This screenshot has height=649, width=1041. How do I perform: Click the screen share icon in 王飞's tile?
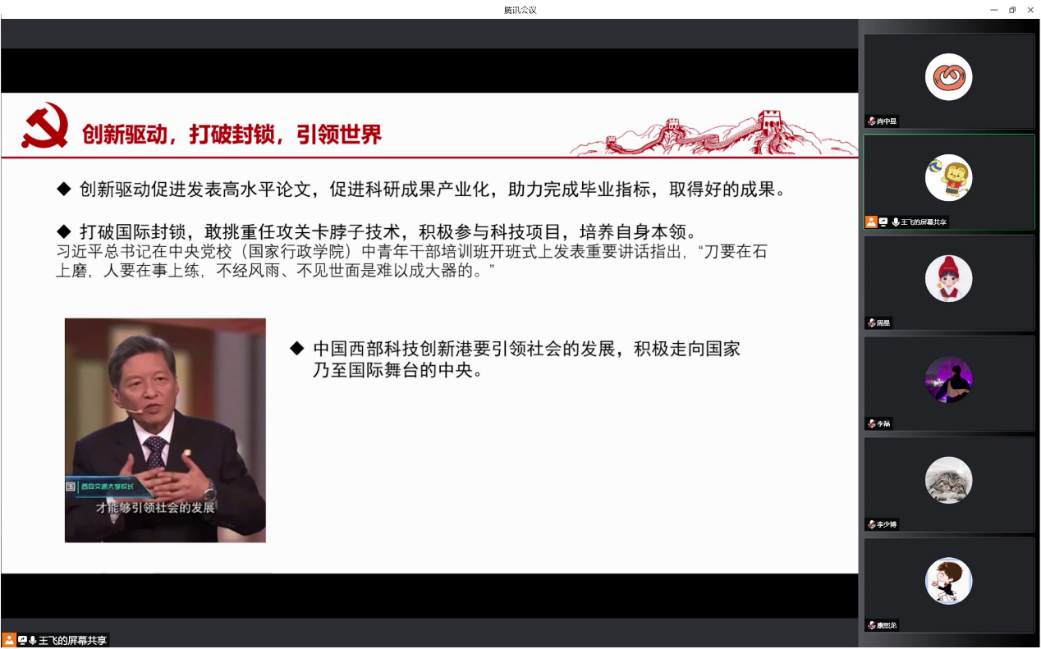(x=883, y=222)
